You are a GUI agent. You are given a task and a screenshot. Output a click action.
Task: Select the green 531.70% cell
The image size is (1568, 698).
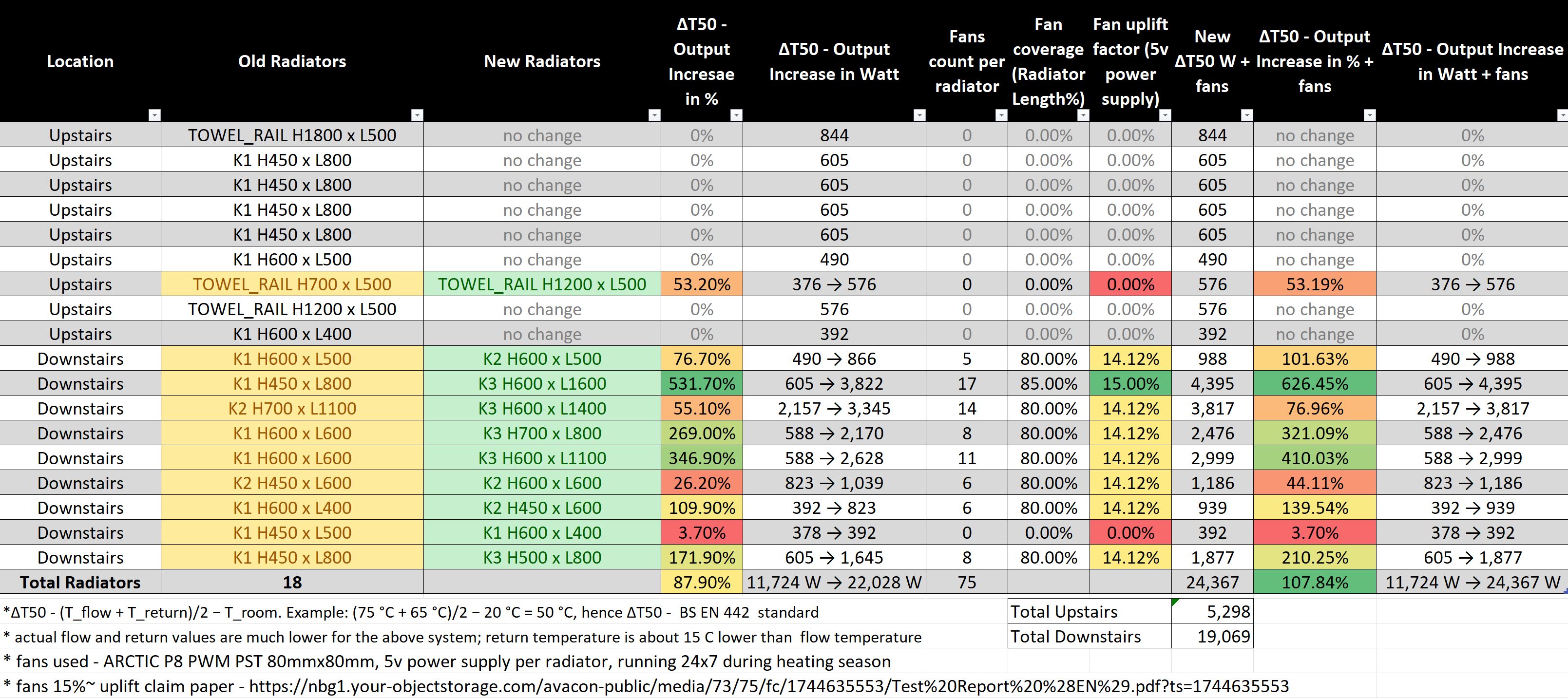[701, 384]
